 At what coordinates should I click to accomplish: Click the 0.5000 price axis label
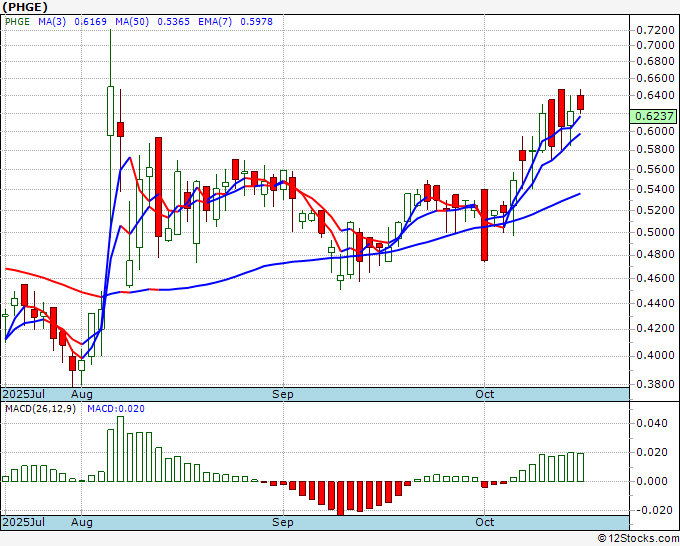(x=655, y=232)
